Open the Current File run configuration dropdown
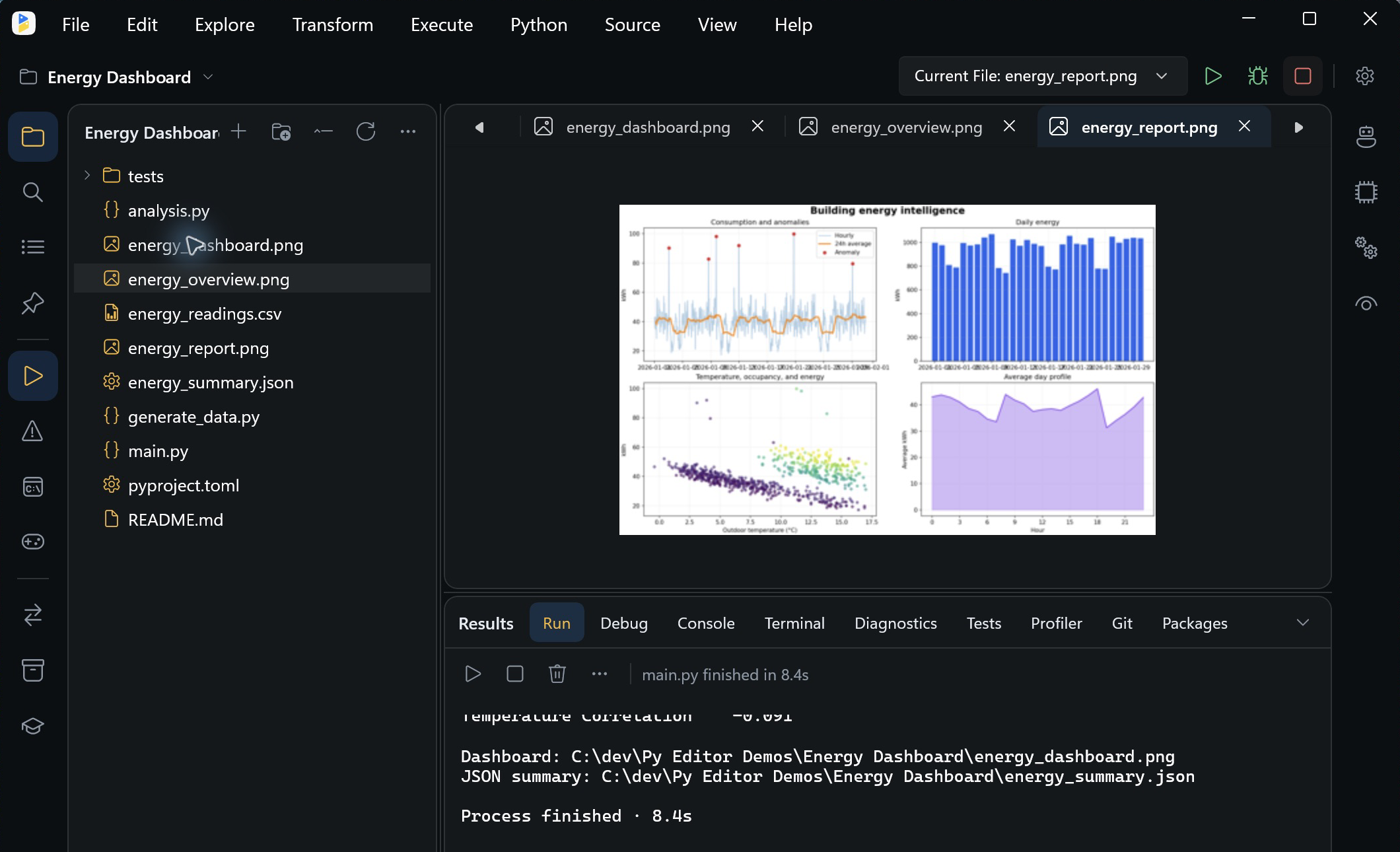The width and height of the screenshot is (1400, 852). [x=1043, y=76]
